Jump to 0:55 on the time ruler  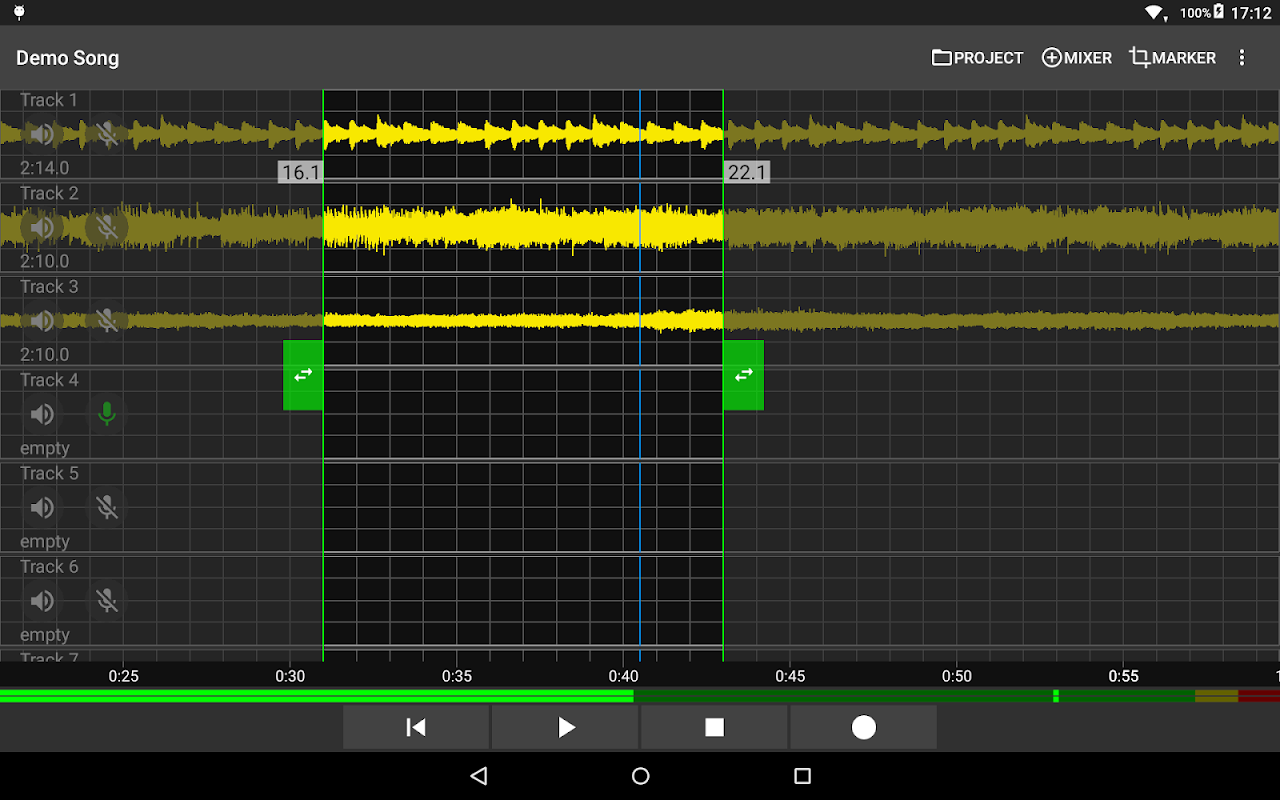click(x=1123, y=676)
